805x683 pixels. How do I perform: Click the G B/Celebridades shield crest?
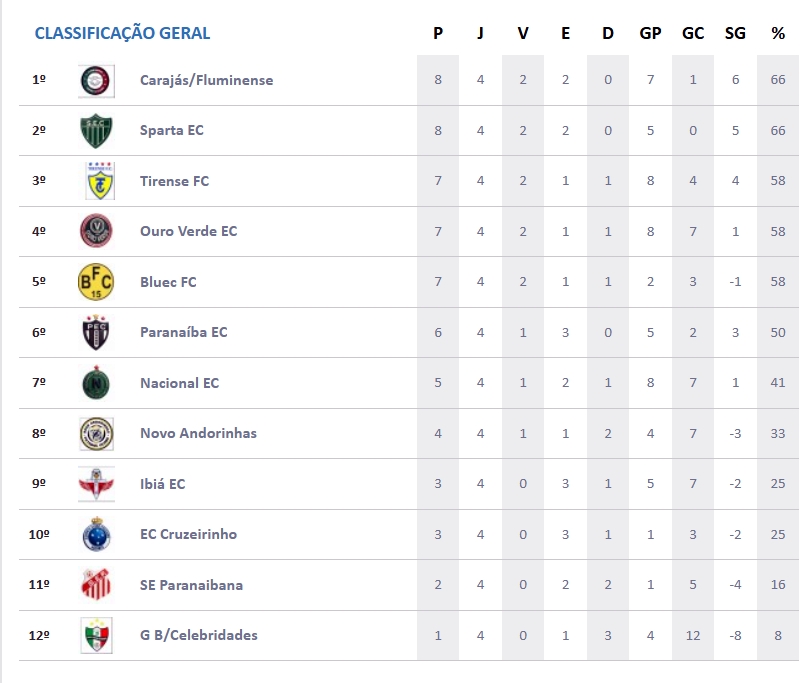[x=97, y=635]
